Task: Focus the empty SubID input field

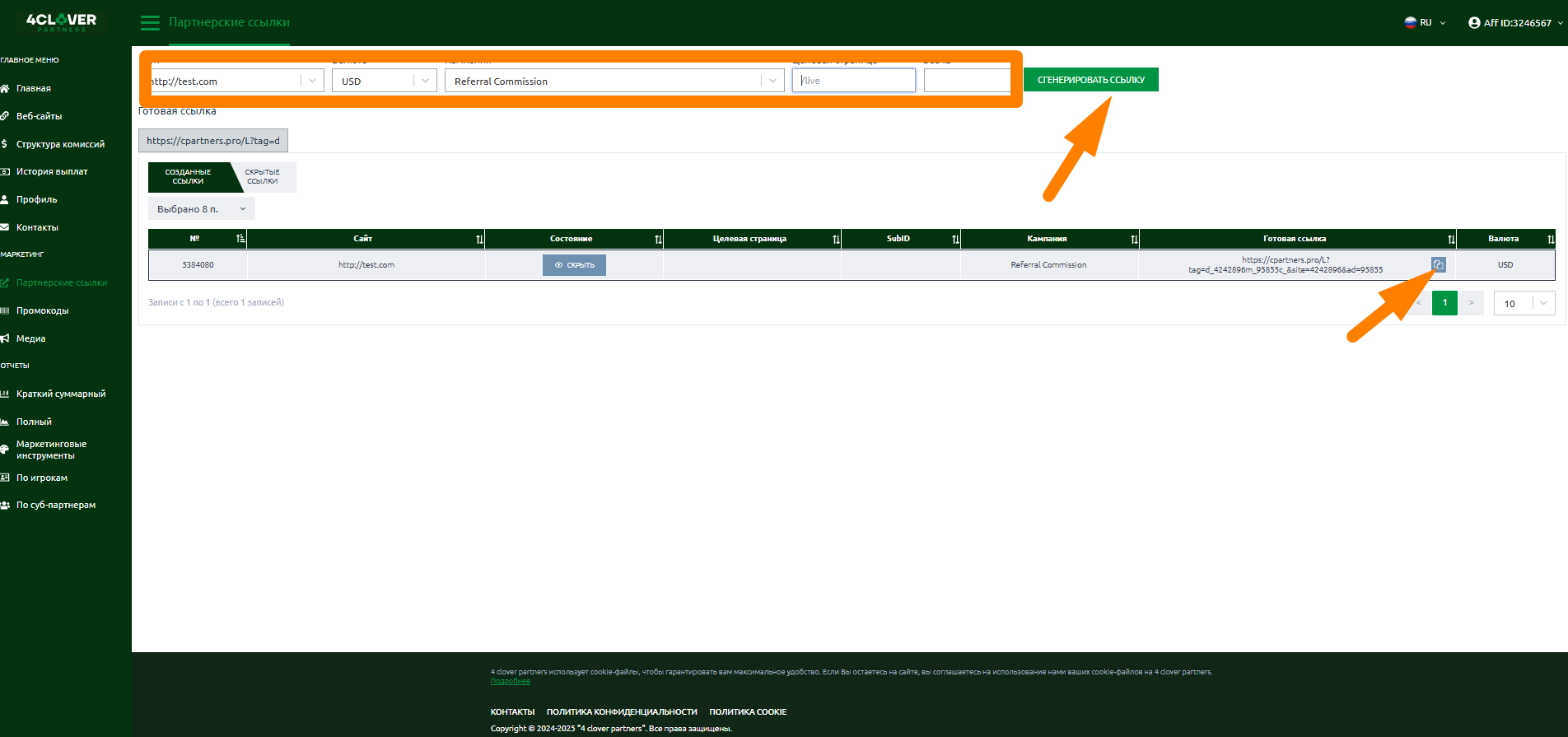Action: pyautogui.click(x=968, y=81)
